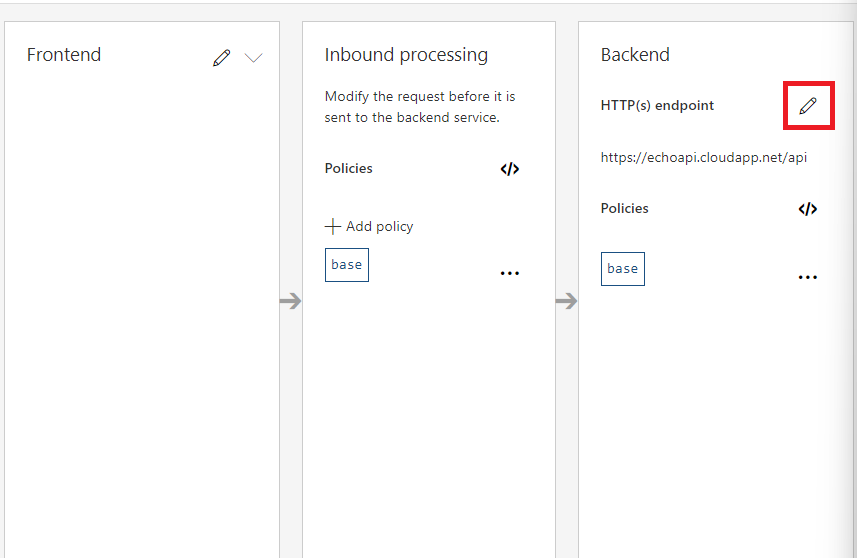This screenshot has width=857, height=558.
Task: Select base policy tag in Backend
Action: (623, 269)
